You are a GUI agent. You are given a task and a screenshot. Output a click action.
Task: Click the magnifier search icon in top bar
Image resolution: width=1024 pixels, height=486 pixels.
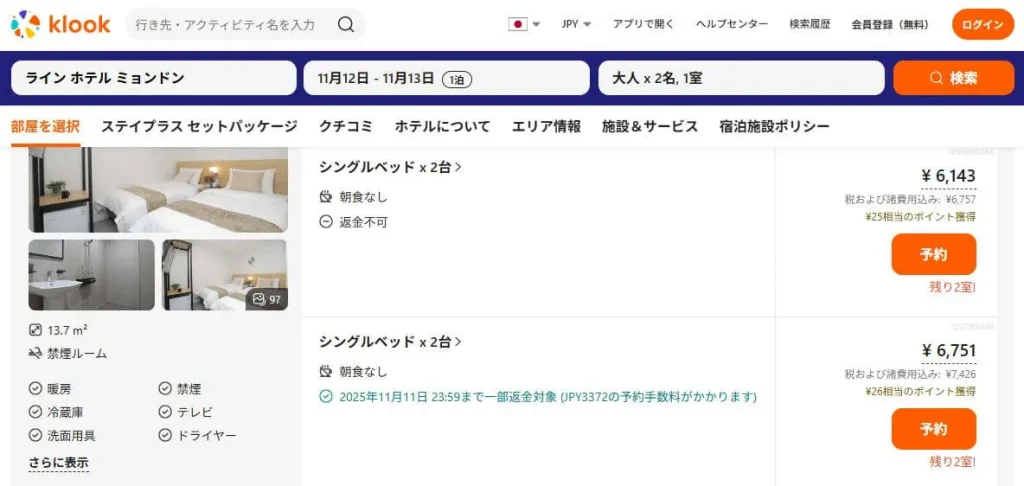pos(345,25)
